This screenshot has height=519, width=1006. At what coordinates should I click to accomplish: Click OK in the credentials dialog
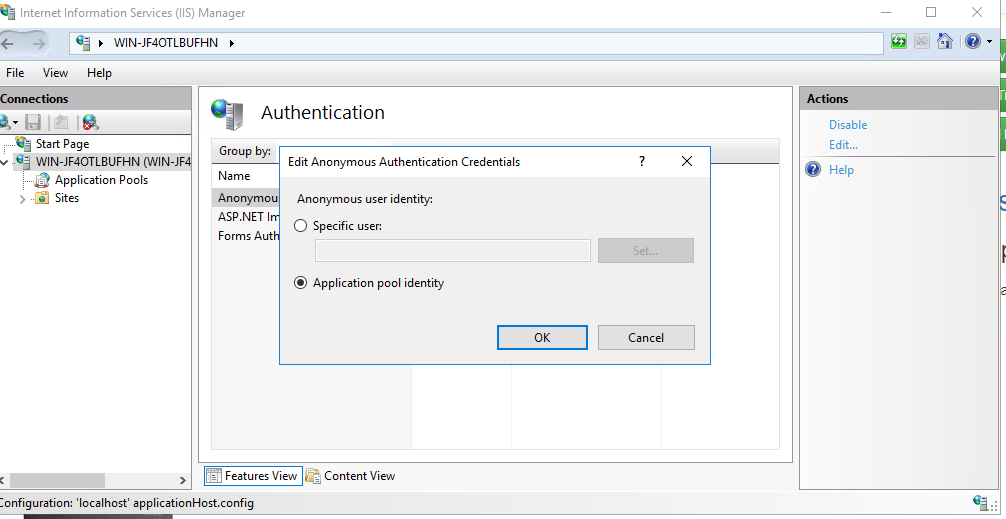point(541,338)
